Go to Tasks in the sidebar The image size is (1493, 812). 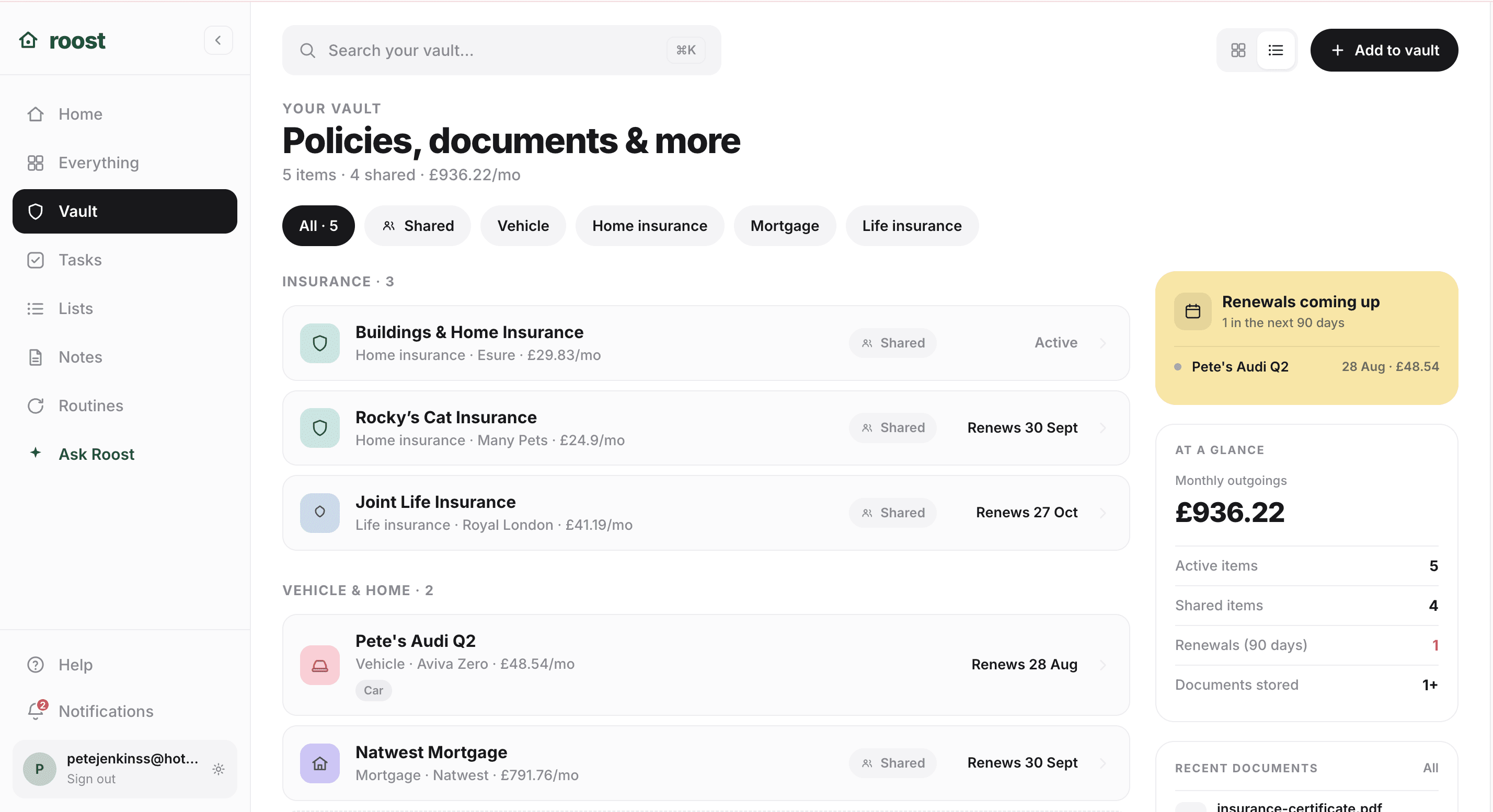[x=124, y=260]
